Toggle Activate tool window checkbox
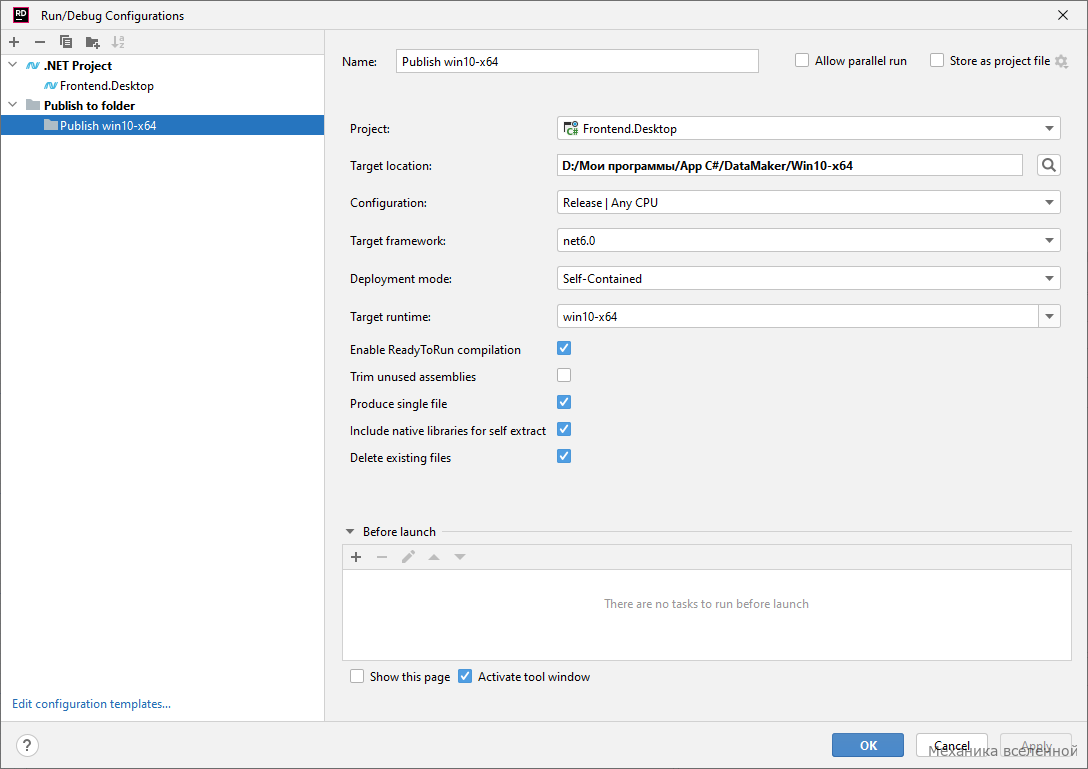This screenshot has height=769, width=1088. coord(465,676)
